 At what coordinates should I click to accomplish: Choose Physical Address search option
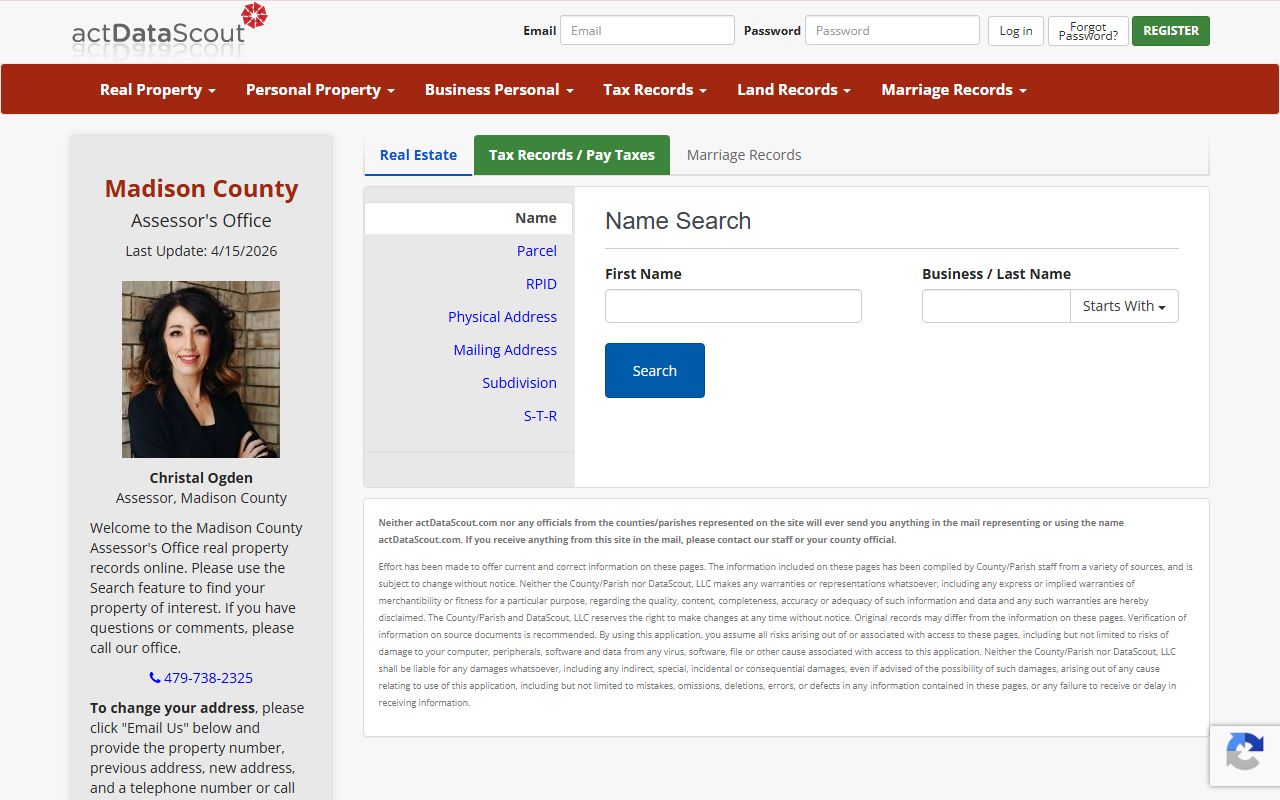pyautogui.click(x=502, y=317)
